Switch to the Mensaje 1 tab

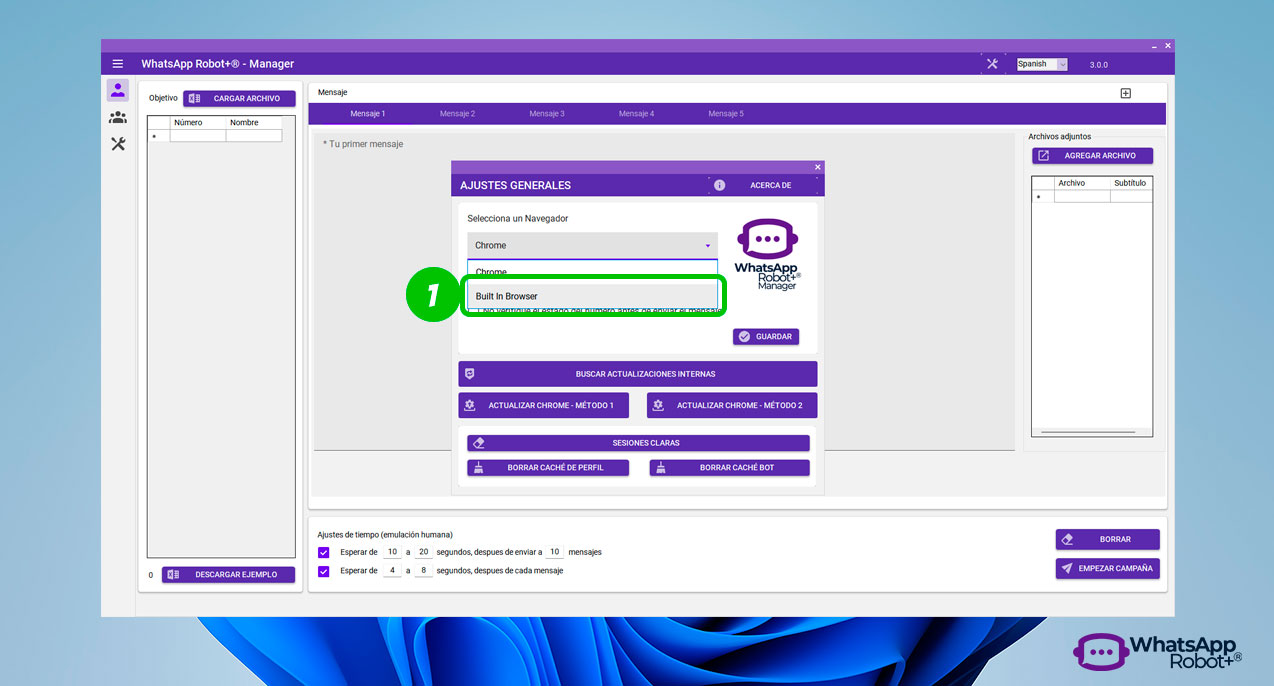tap(367, 114)
